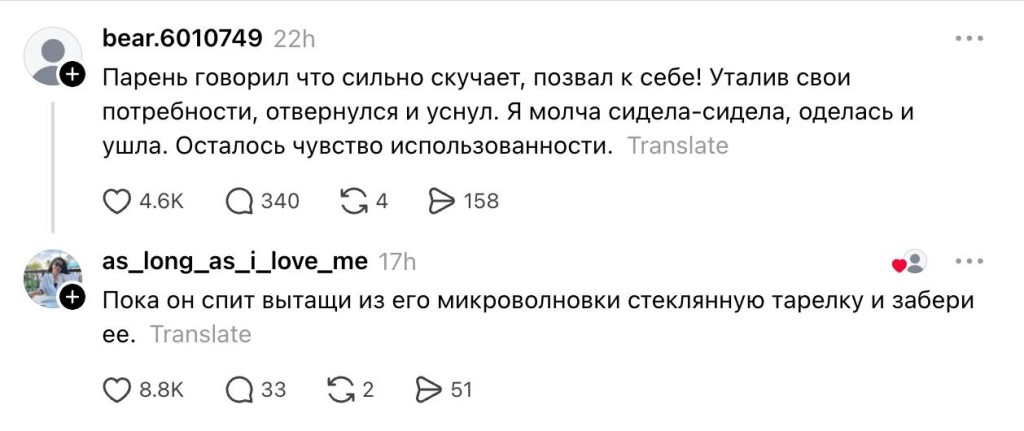Image resolution: width=1024 pixels, height=431 pixels.
Task: Share the bear.6010749 post
Action: tap(441, 201)
